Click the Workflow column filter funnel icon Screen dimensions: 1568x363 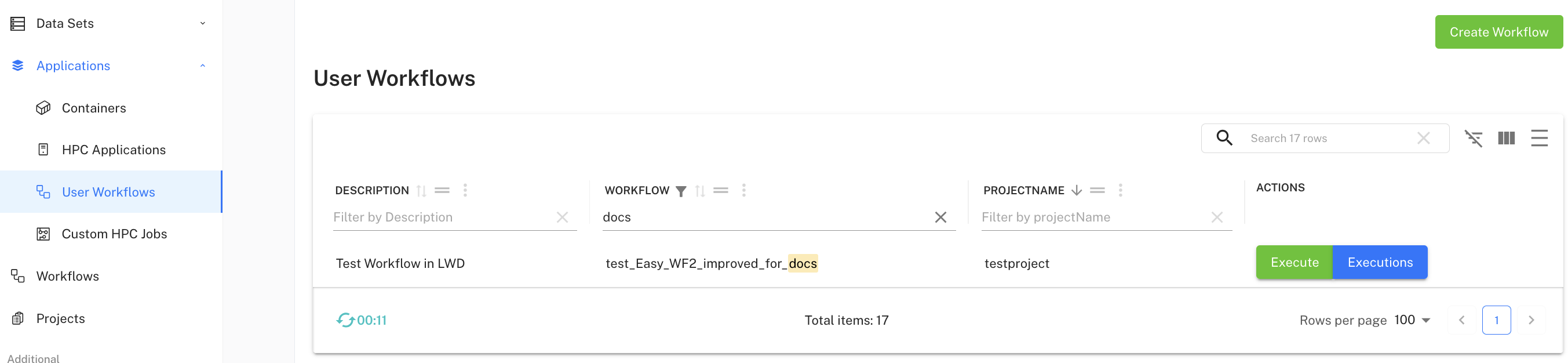pos(681,191)
